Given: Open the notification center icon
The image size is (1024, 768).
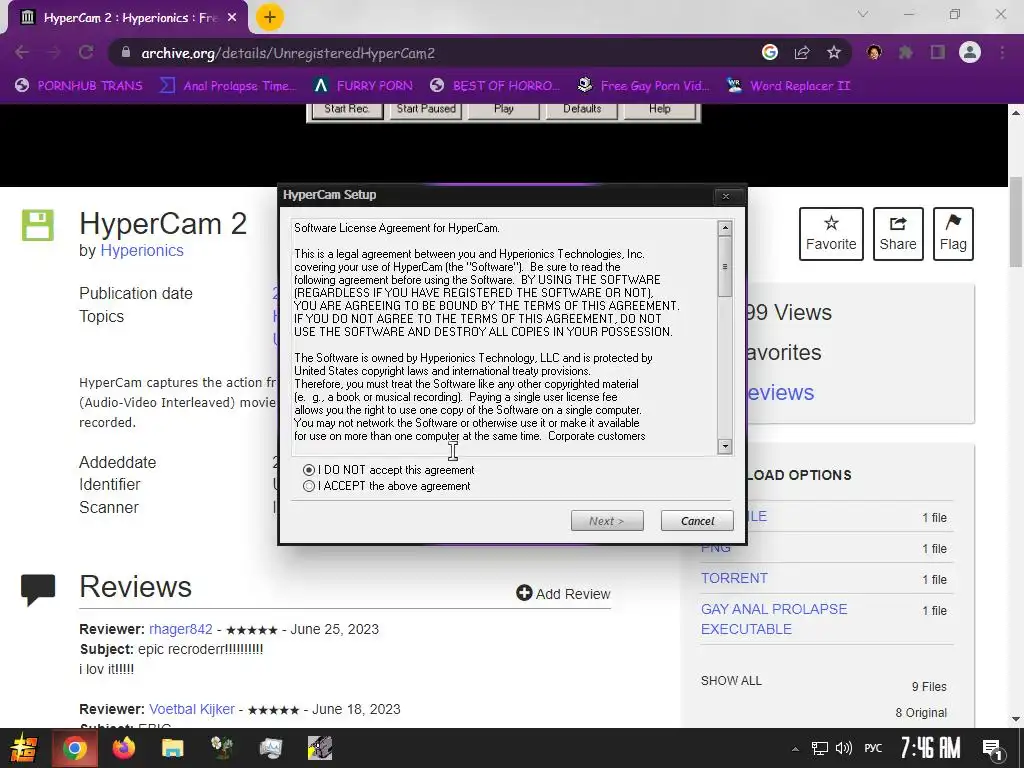Looking at the screenshot, I should pos(992,749).
